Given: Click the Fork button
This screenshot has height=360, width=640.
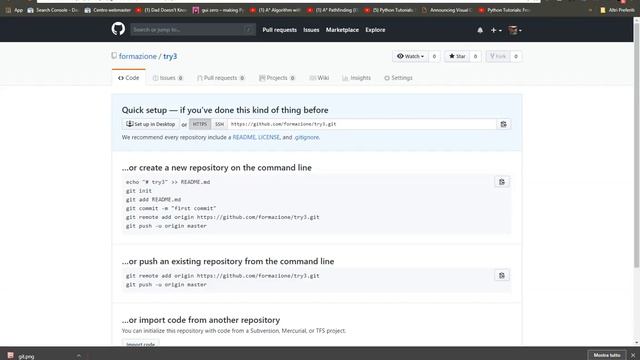Looking at the screenshot, I should (498, 56).
